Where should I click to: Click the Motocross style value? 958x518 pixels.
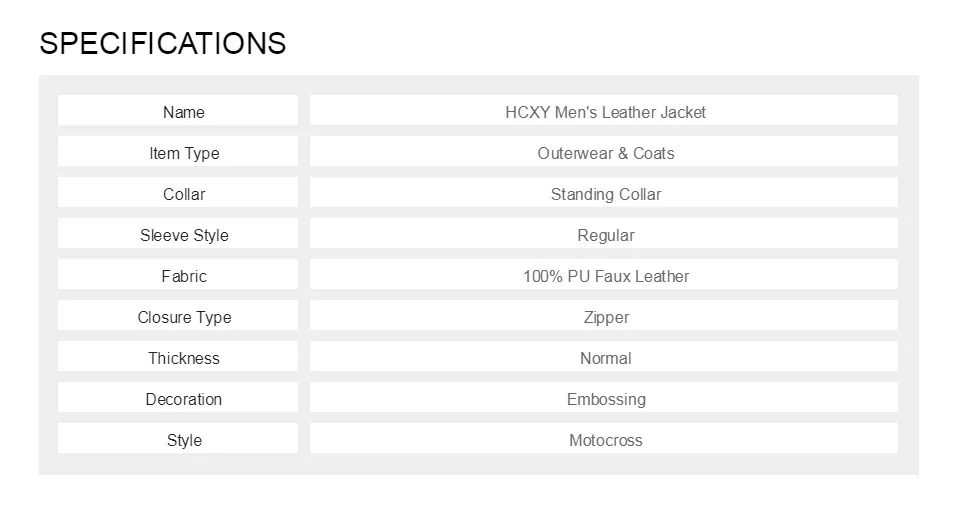(605, 440)
